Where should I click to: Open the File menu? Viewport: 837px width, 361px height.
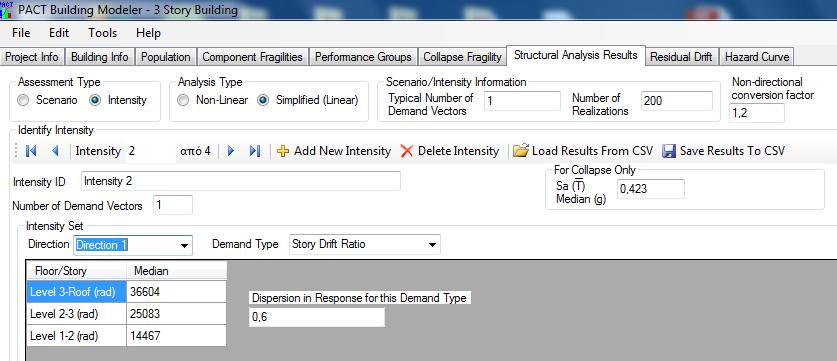(21, 33)
